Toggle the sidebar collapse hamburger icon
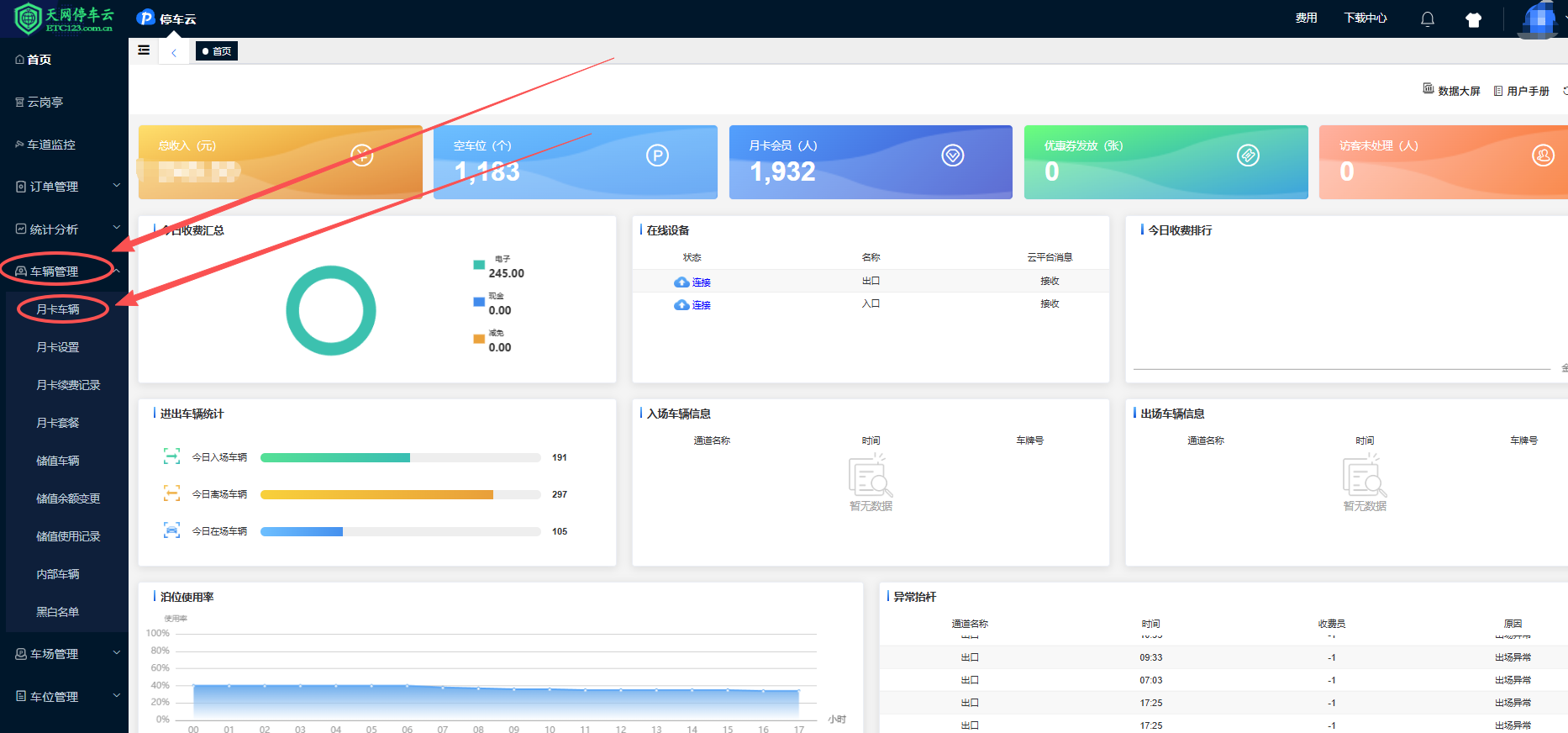The height and width of the screenshot is (733, 1568). pos(144,50)
